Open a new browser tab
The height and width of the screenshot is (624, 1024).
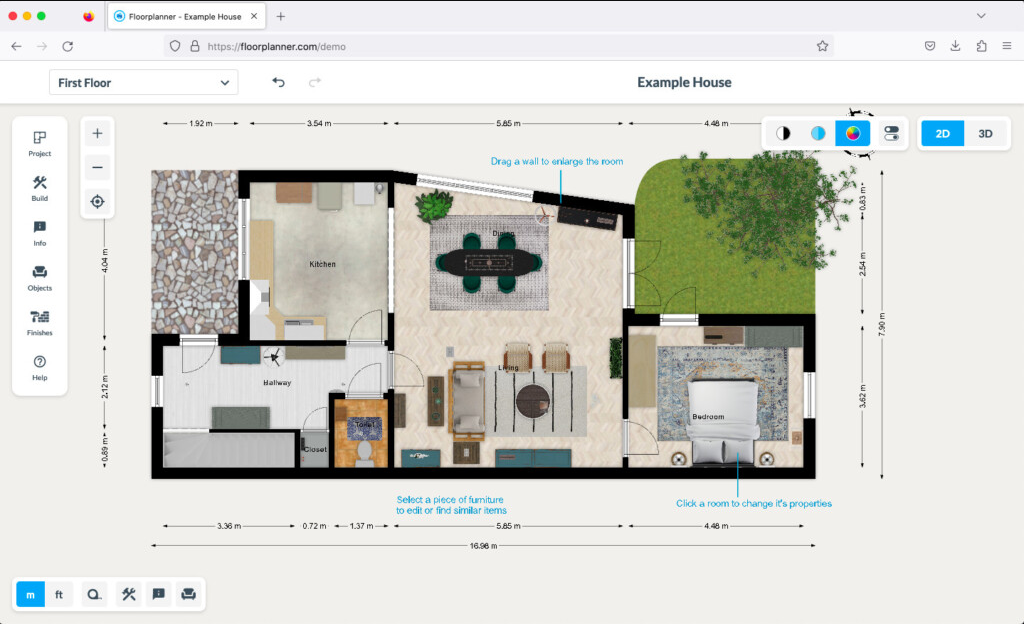click(x=280, y=16)
